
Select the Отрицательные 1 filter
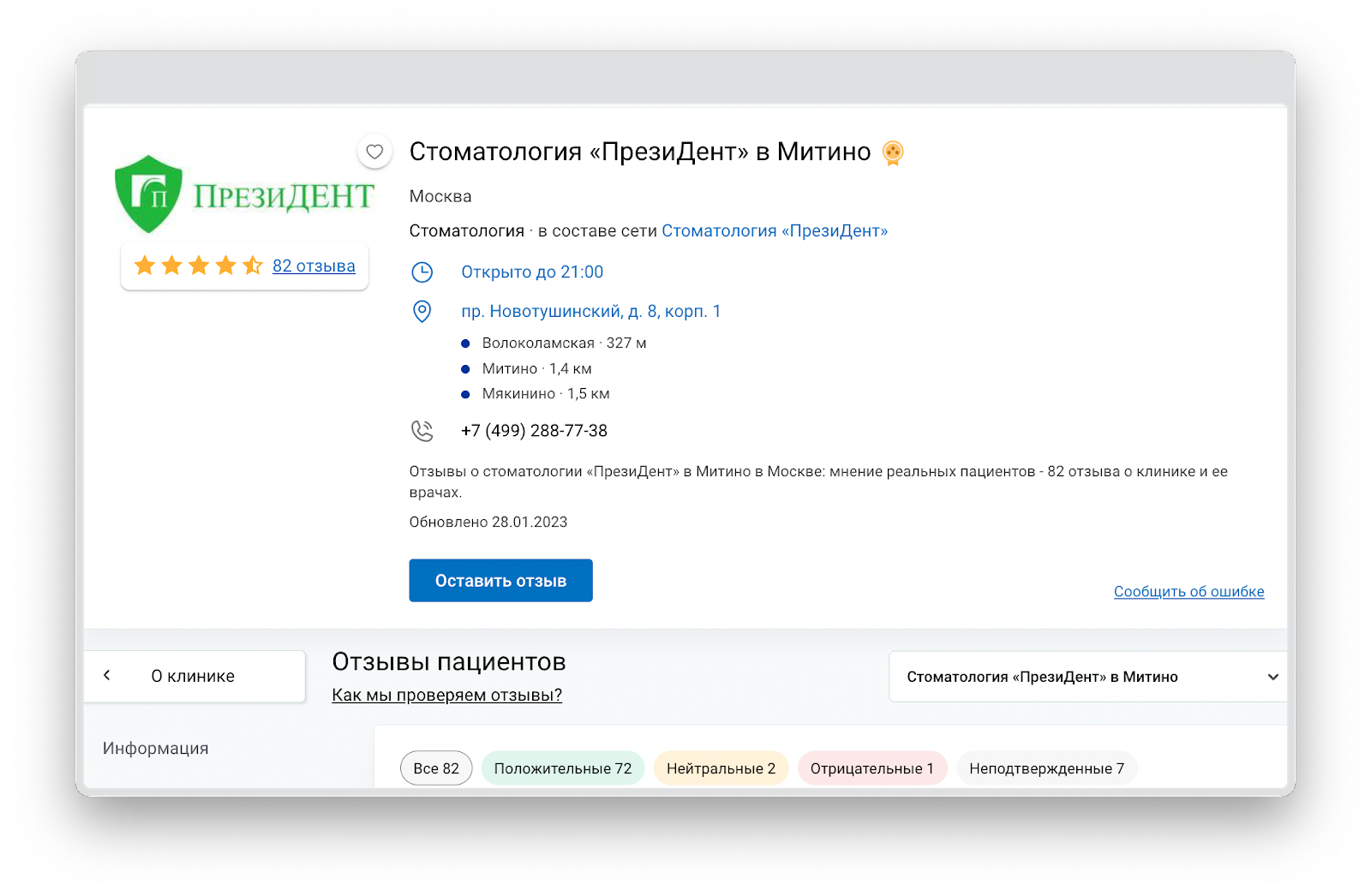(x=871, y=768)
